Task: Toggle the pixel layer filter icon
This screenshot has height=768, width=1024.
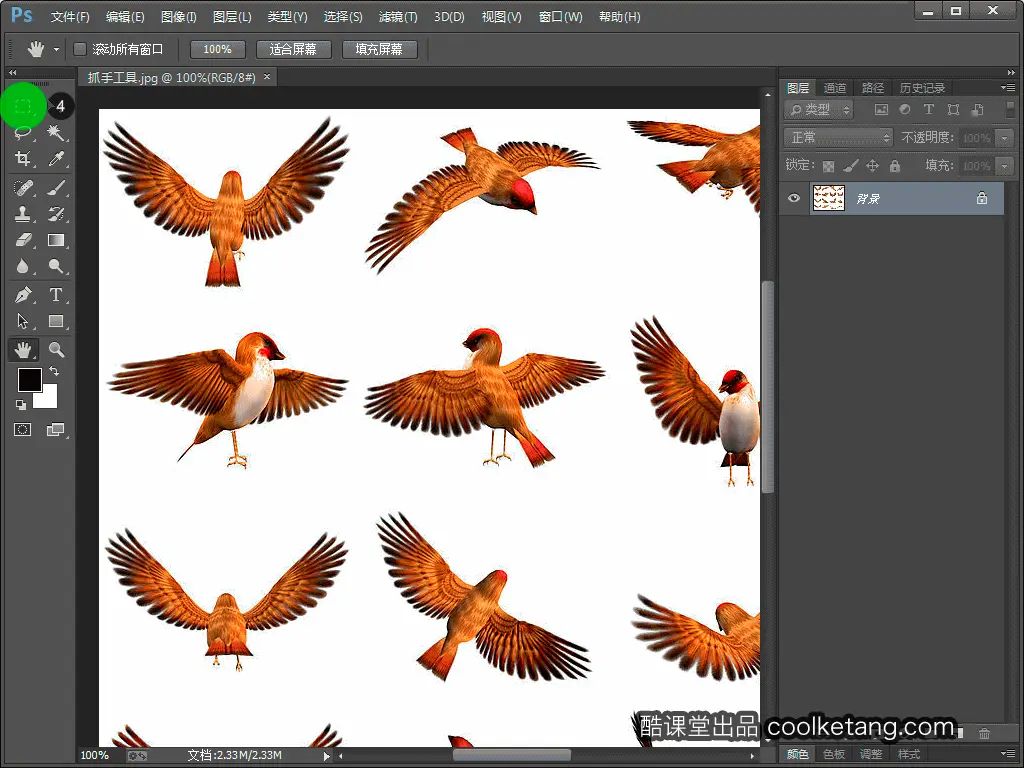Action: pos(881,110)
